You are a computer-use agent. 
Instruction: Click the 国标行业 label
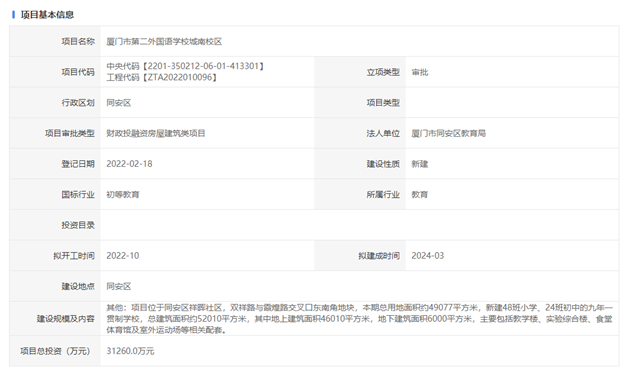coord(78,194)
